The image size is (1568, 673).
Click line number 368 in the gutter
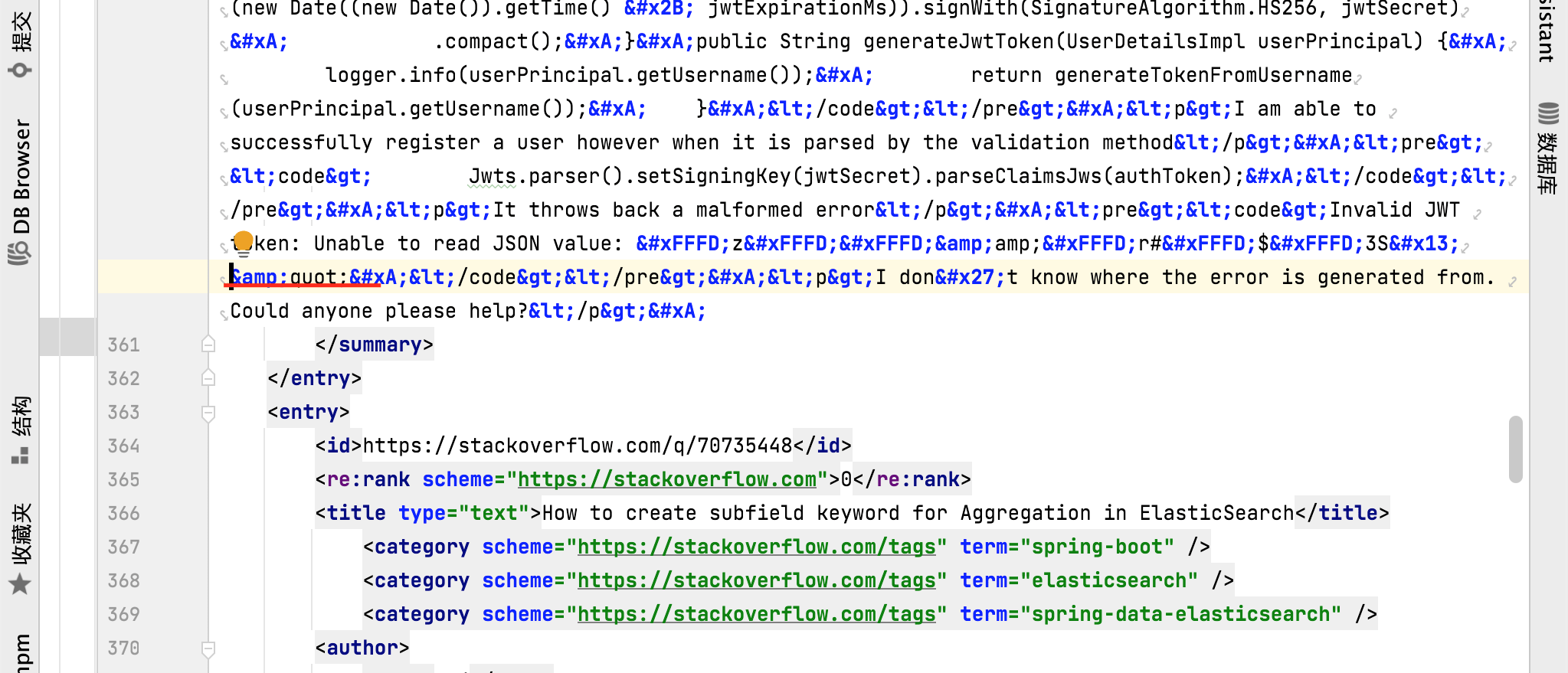(123, 580)
